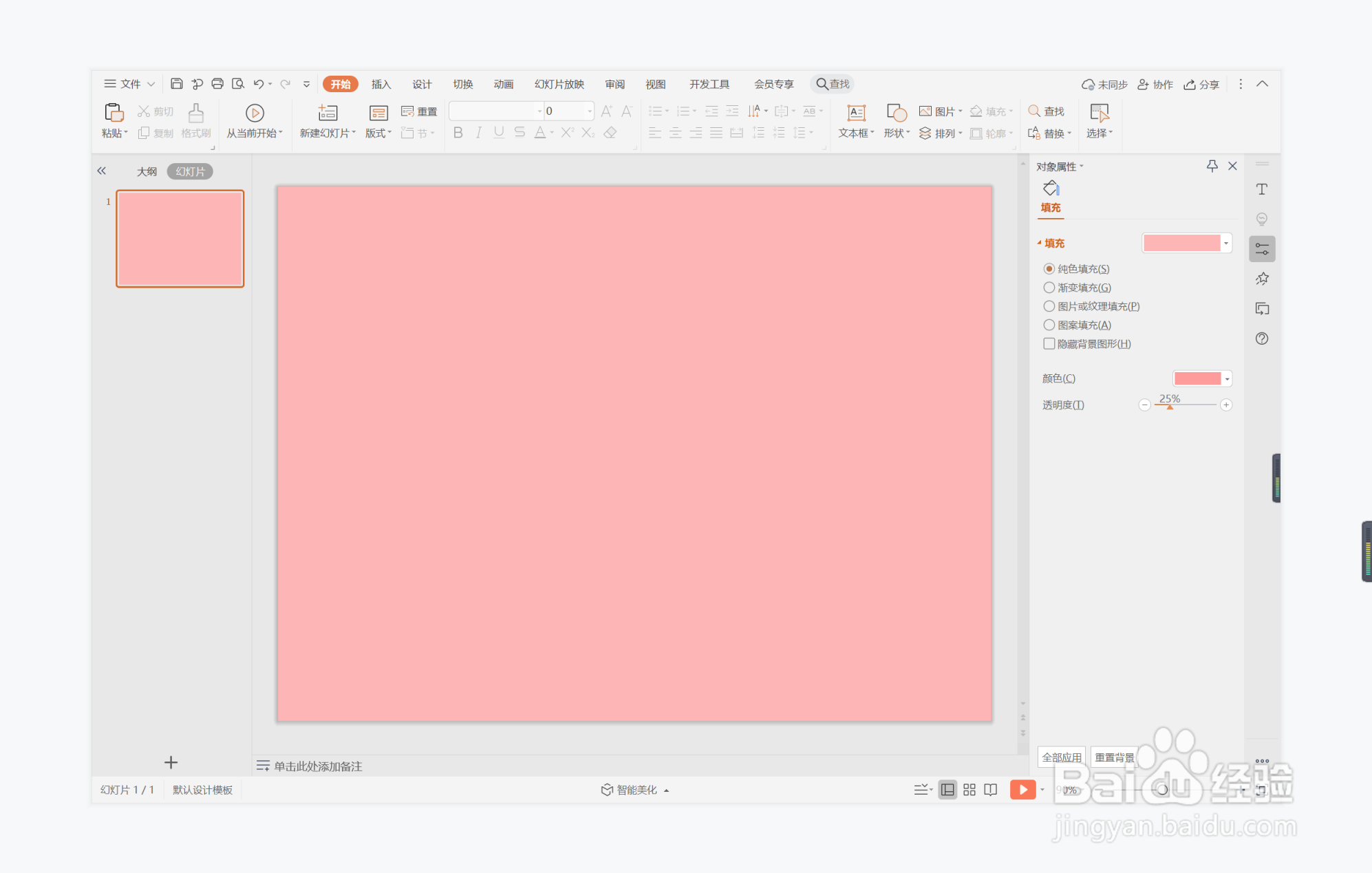Screen dimensions: 1372x873
Task: Select Picture or Texture Fill option
Action: point(1049,306)
